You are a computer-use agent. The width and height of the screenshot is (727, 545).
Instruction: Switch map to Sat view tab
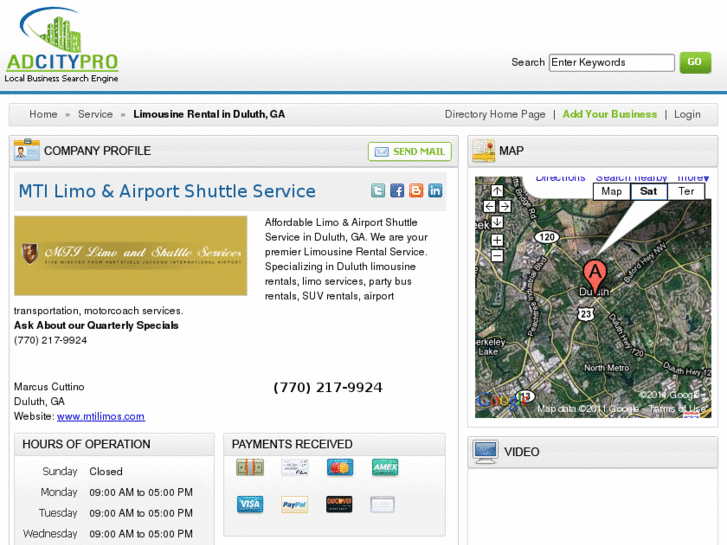(649, 191)
